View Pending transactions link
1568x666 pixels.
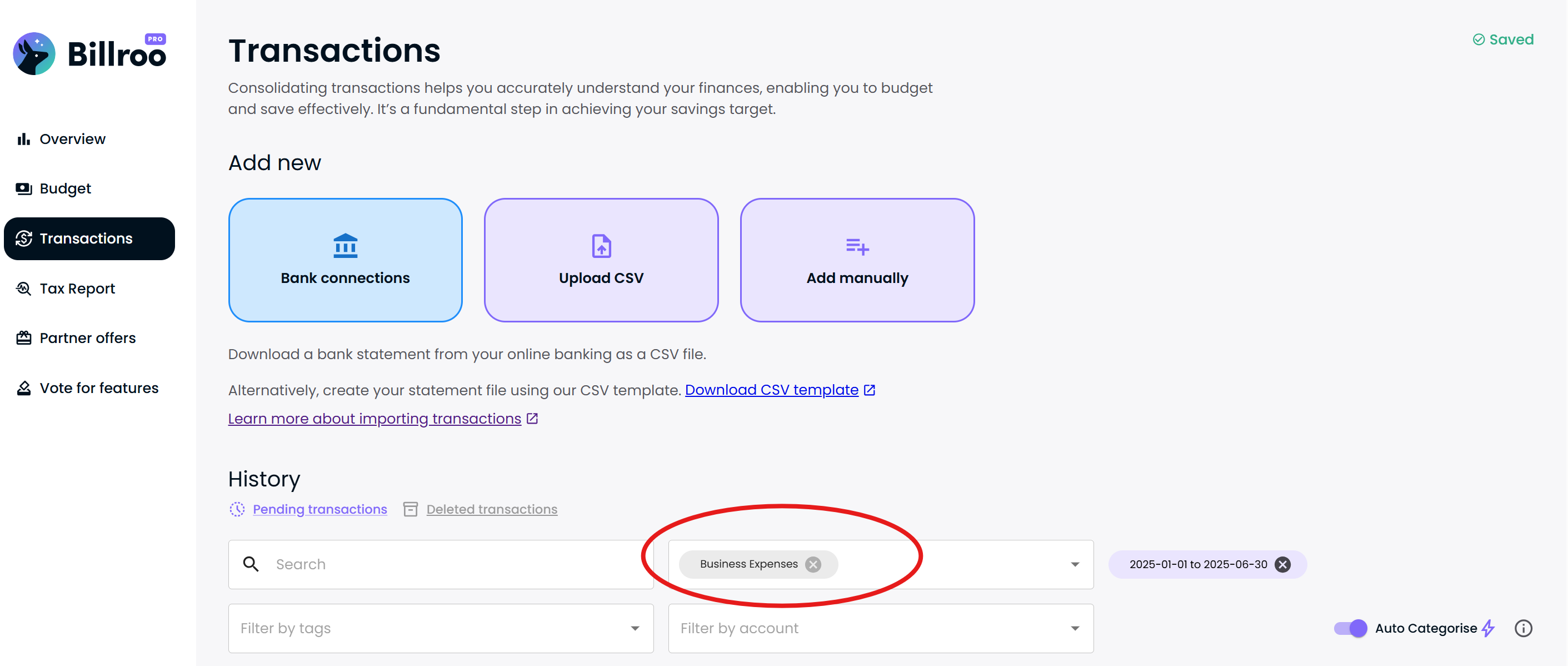tap(319, 510)
